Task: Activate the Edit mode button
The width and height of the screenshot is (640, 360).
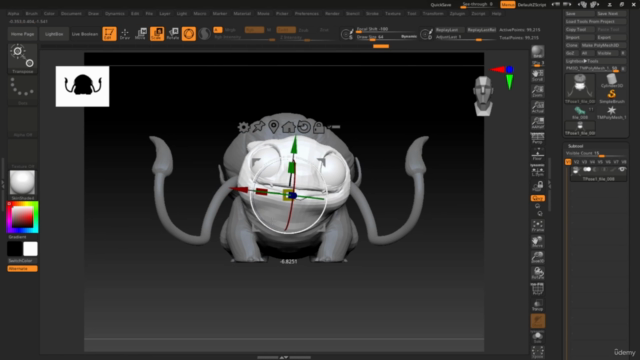Action: point(109,34)
